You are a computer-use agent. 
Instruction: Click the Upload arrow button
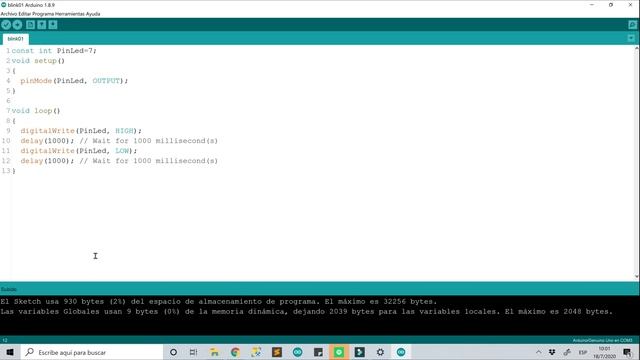(x=17, y=25)
